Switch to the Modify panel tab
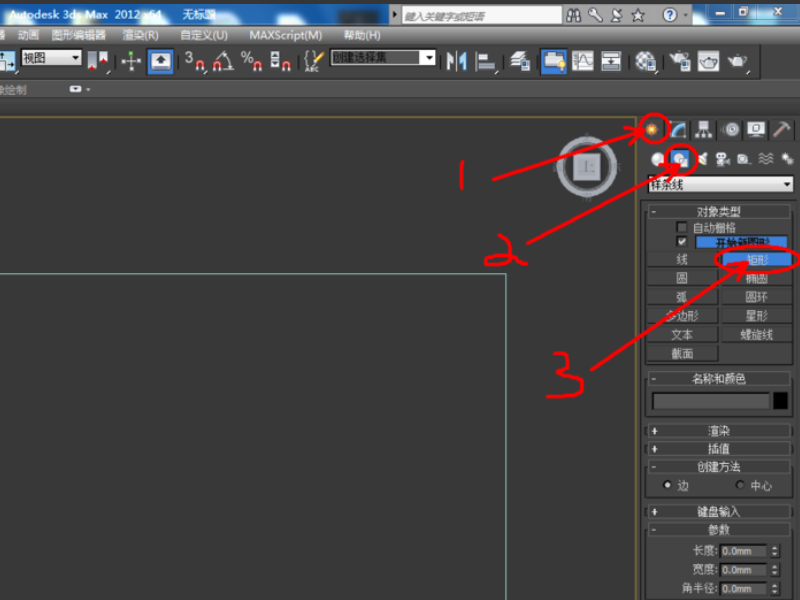The image size is (800, 600). pyautogui.click(x=678, y=130)
